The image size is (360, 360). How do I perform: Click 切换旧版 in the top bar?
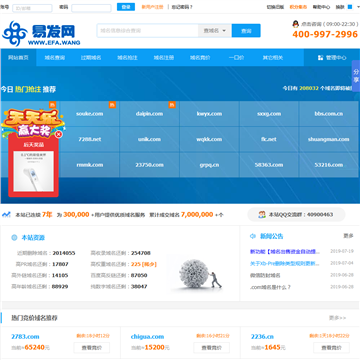(275, 7)
